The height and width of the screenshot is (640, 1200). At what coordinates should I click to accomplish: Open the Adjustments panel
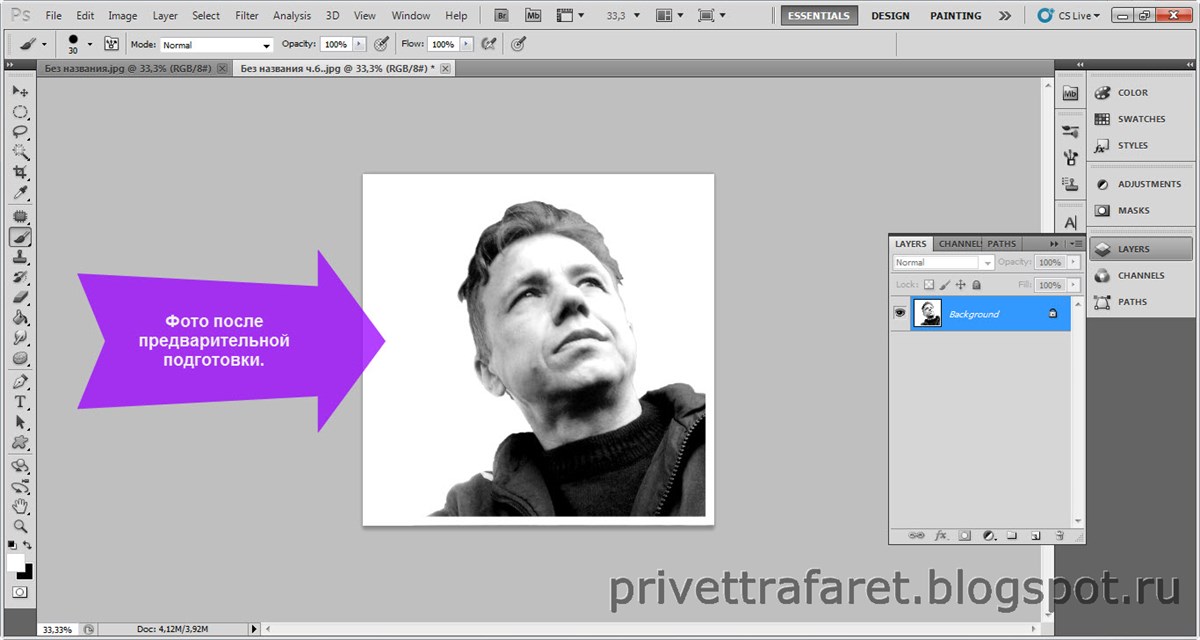coord(1140,184)
